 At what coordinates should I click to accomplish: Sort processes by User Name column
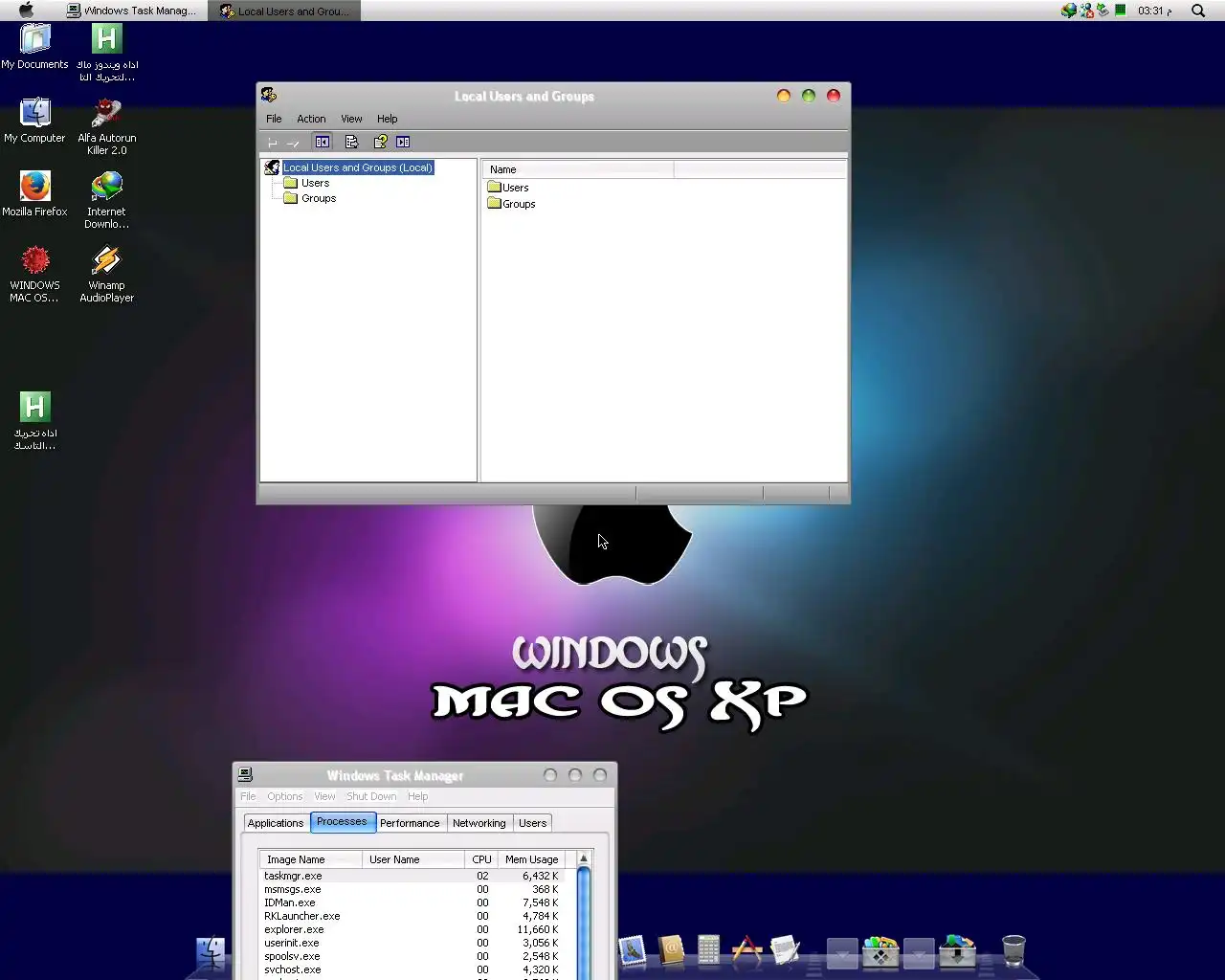coord(413,859)
